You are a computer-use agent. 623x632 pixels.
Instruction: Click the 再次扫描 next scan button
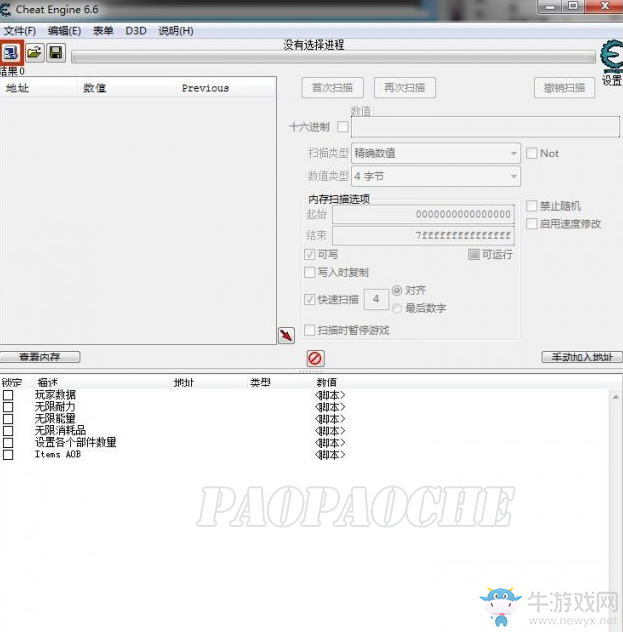point(405,87)
